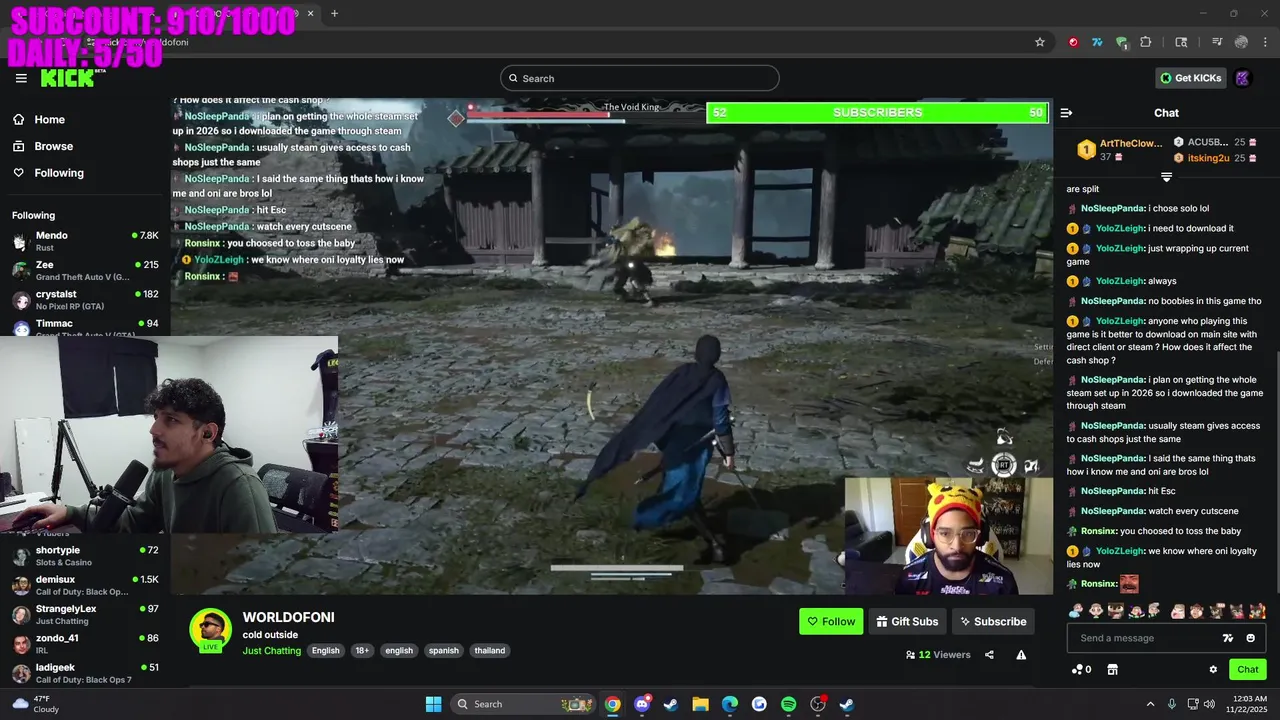Open the red browser extension icon
1280x720 pixels.
1073,42
